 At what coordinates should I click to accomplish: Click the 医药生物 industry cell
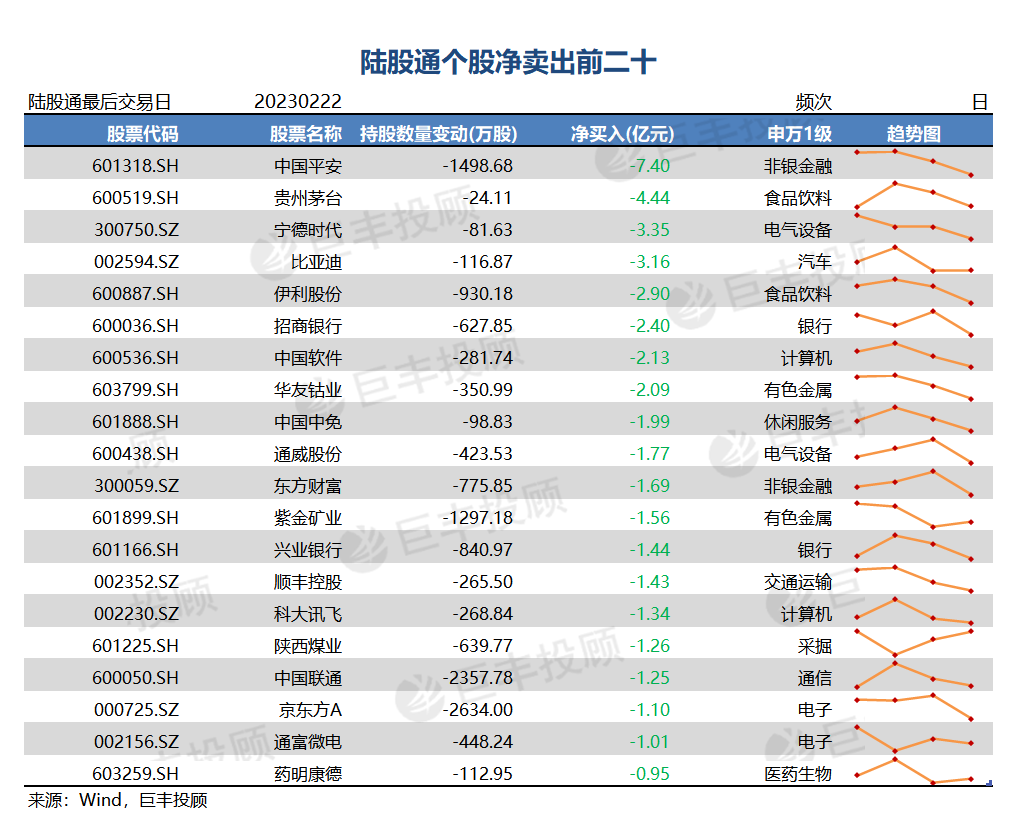coord(797,773)
